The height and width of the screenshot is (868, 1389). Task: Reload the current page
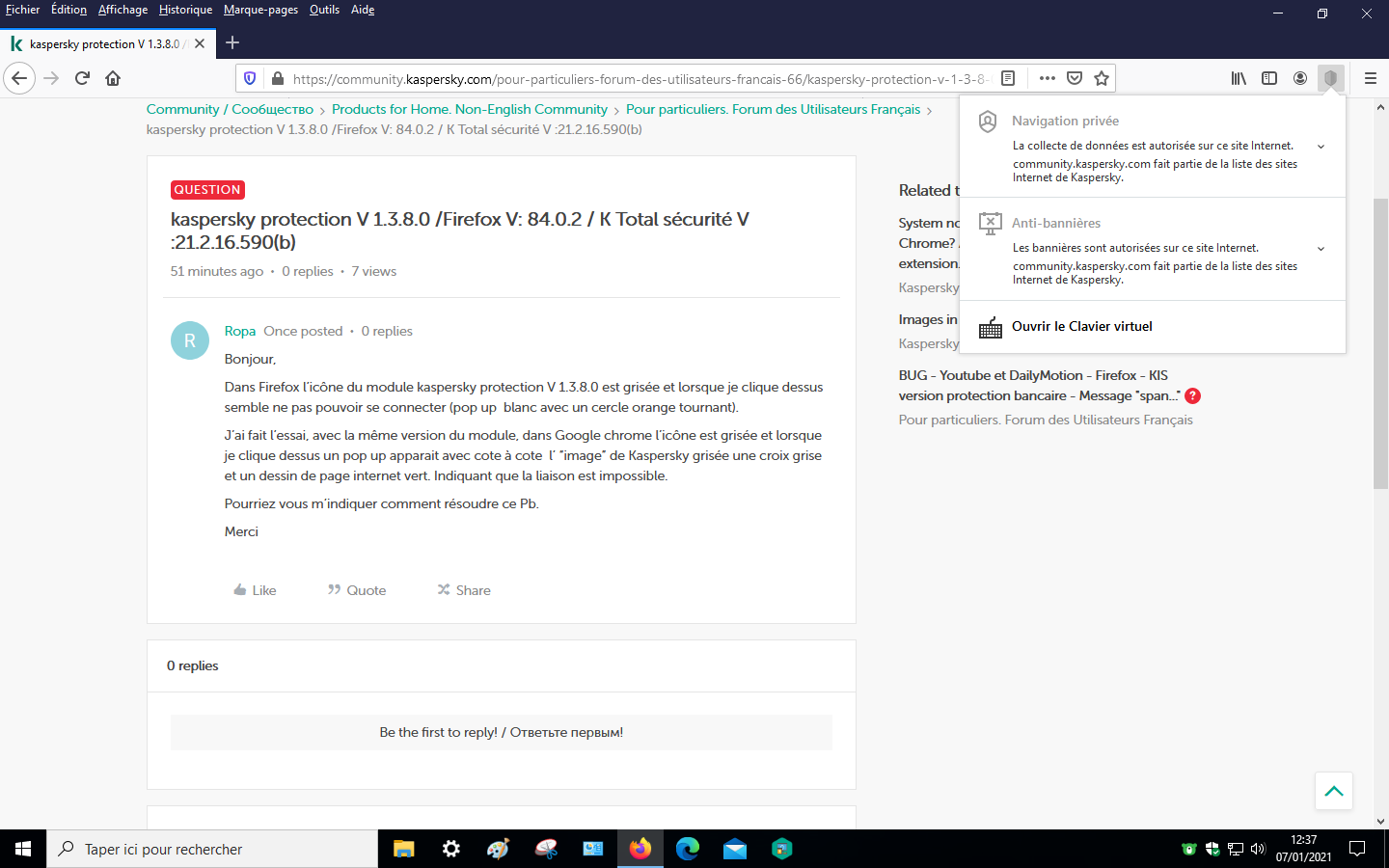[82, 78]
